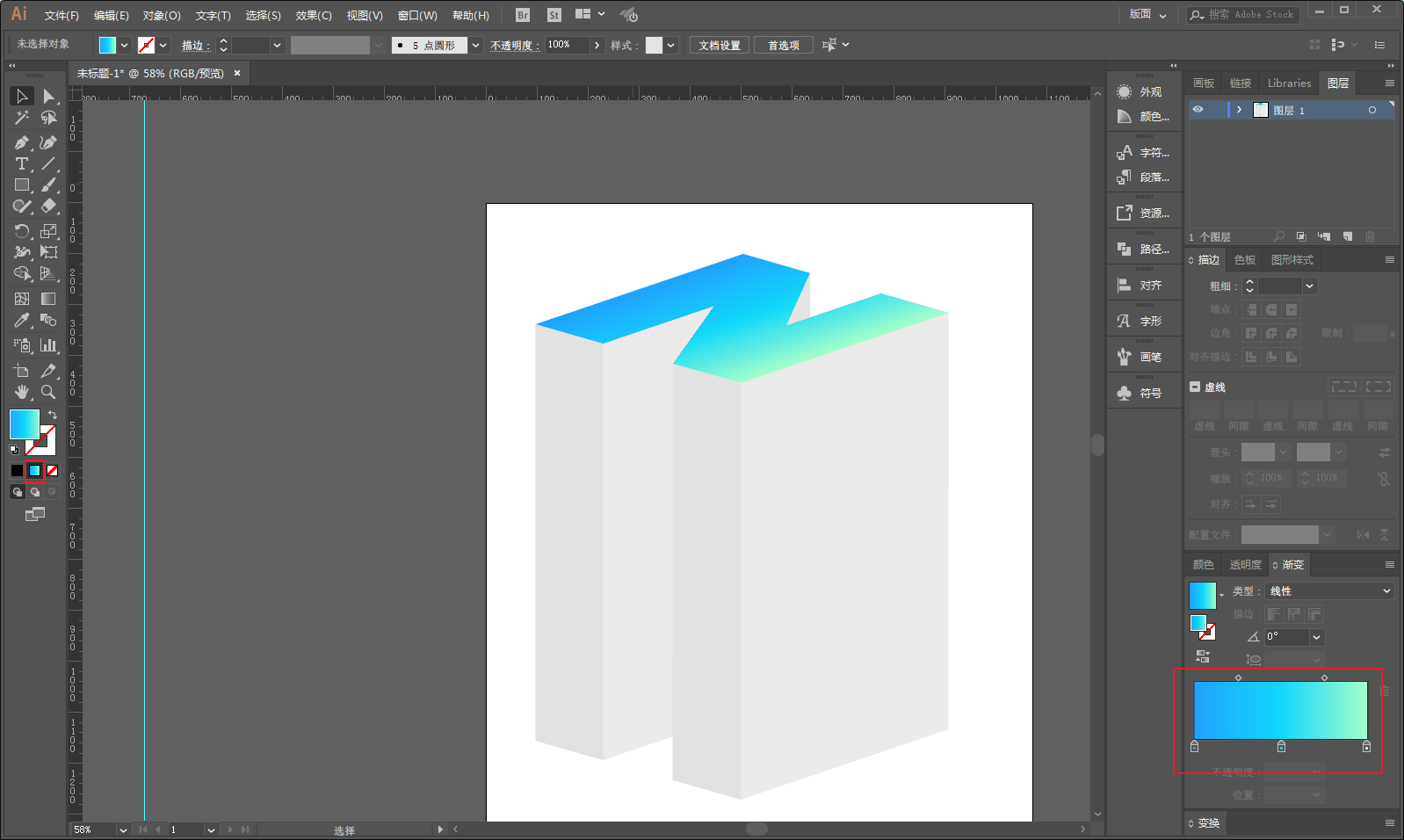1404x840 pixels.
Task: Open the 58% zoom level dropdown
Action: click(123, 829)
